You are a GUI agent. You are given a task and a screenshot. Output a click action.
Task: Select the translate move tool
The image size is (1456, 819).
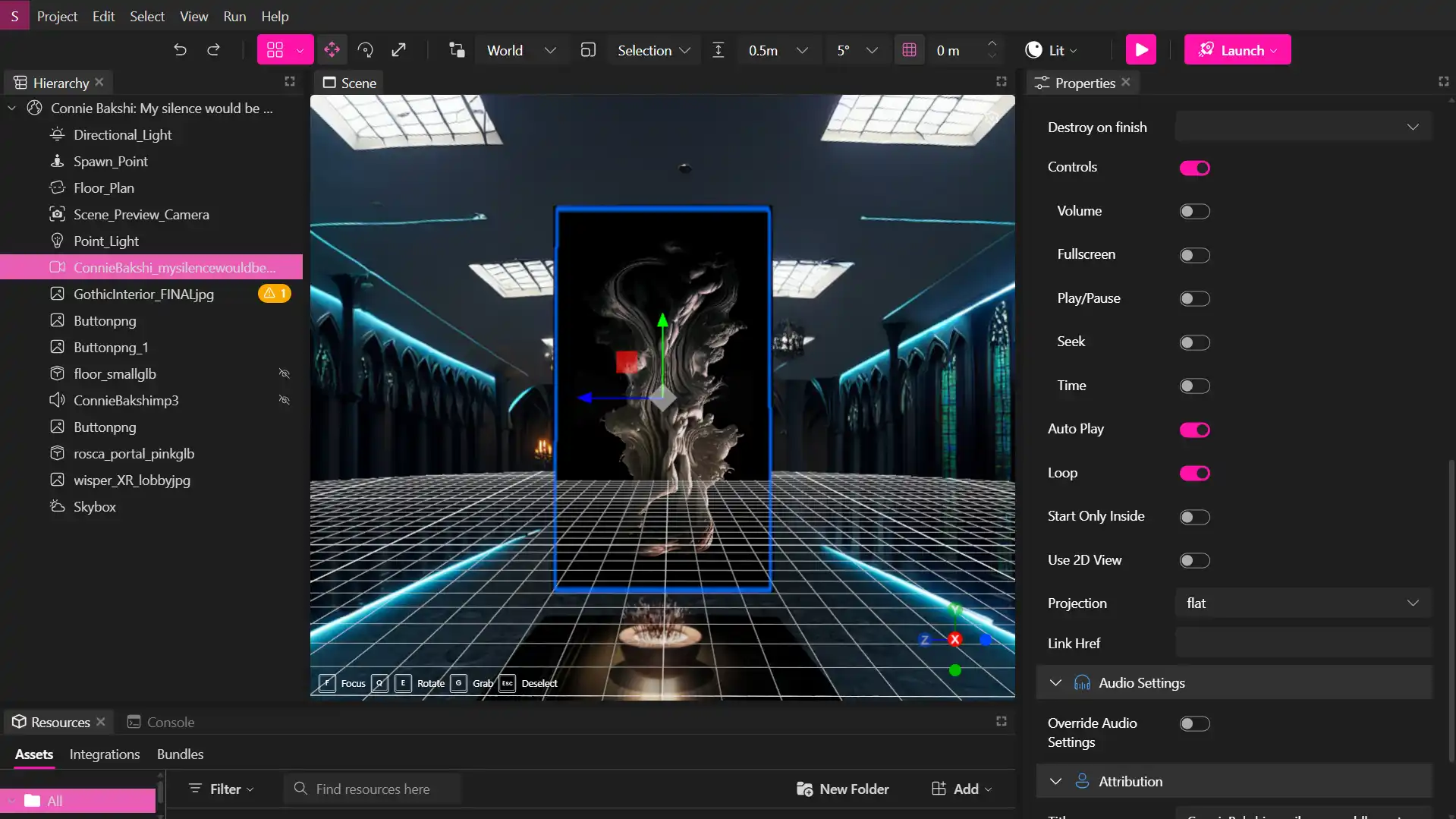tap(332, 50)
